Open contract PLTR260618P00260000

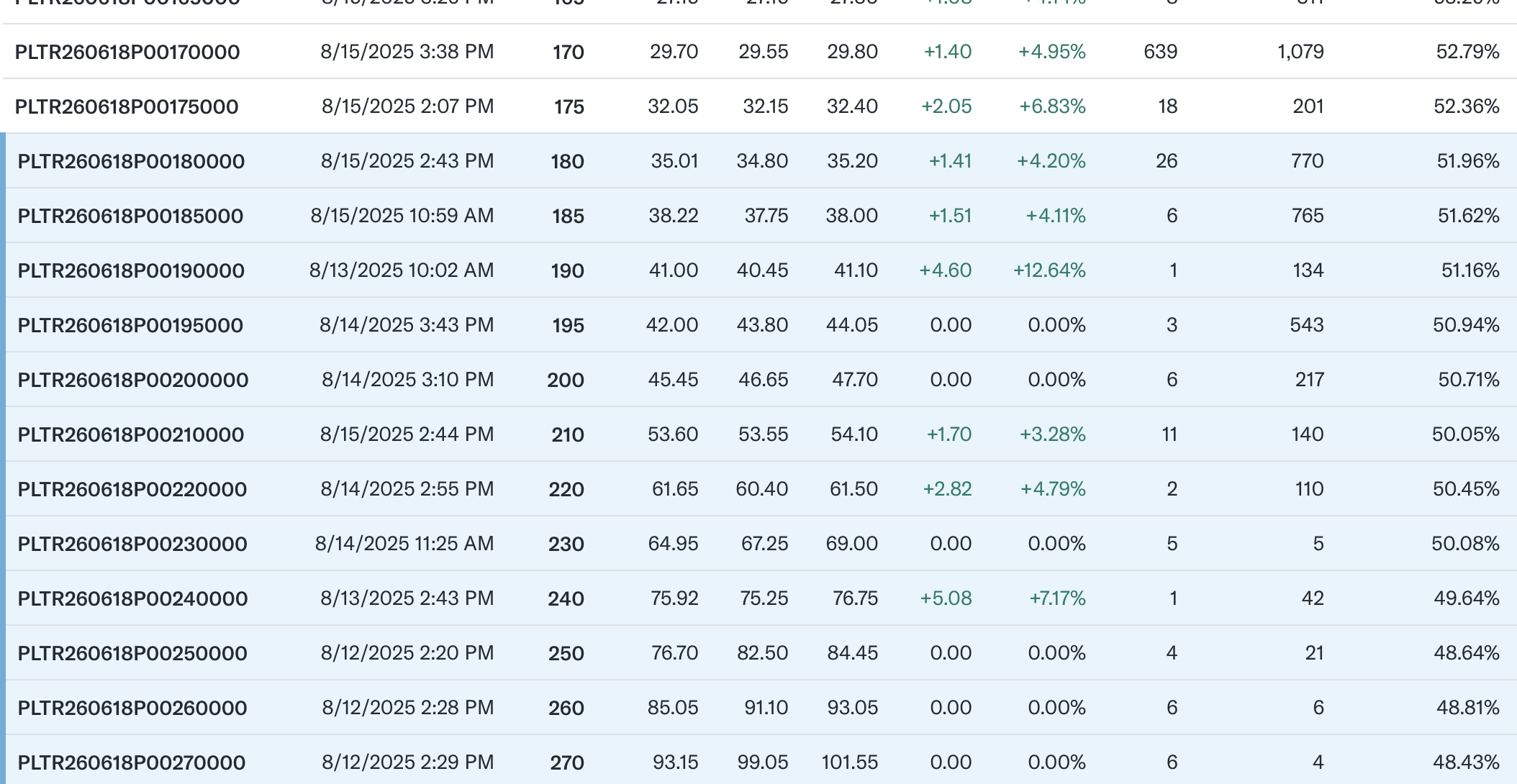pyautogui.click(x=132, y=708)
